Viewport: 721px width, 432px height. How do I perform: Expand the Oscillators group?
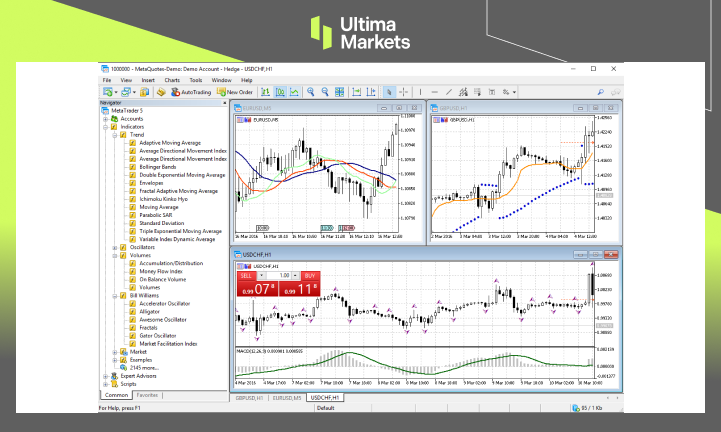point(114,248)
